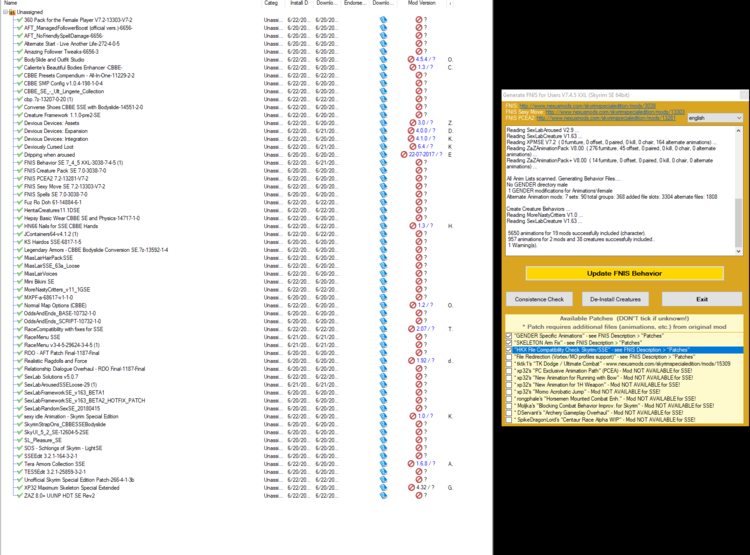Click version 4.5.4 of BodySlide and Outfit Studio
The width and height of the screenshot is (750, 555).
point(425,59)
